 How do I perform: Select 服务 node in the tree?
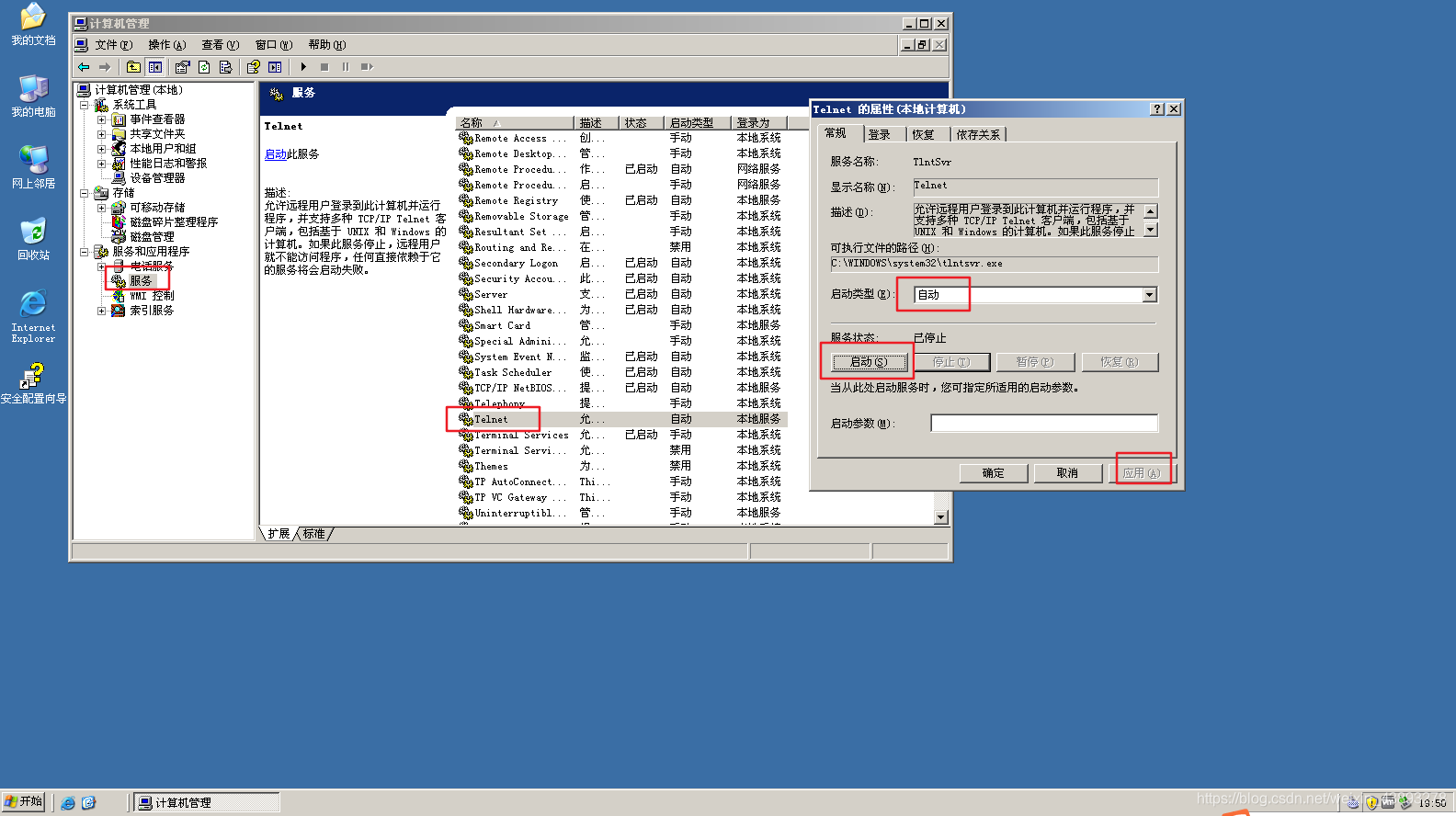point(141,281)
